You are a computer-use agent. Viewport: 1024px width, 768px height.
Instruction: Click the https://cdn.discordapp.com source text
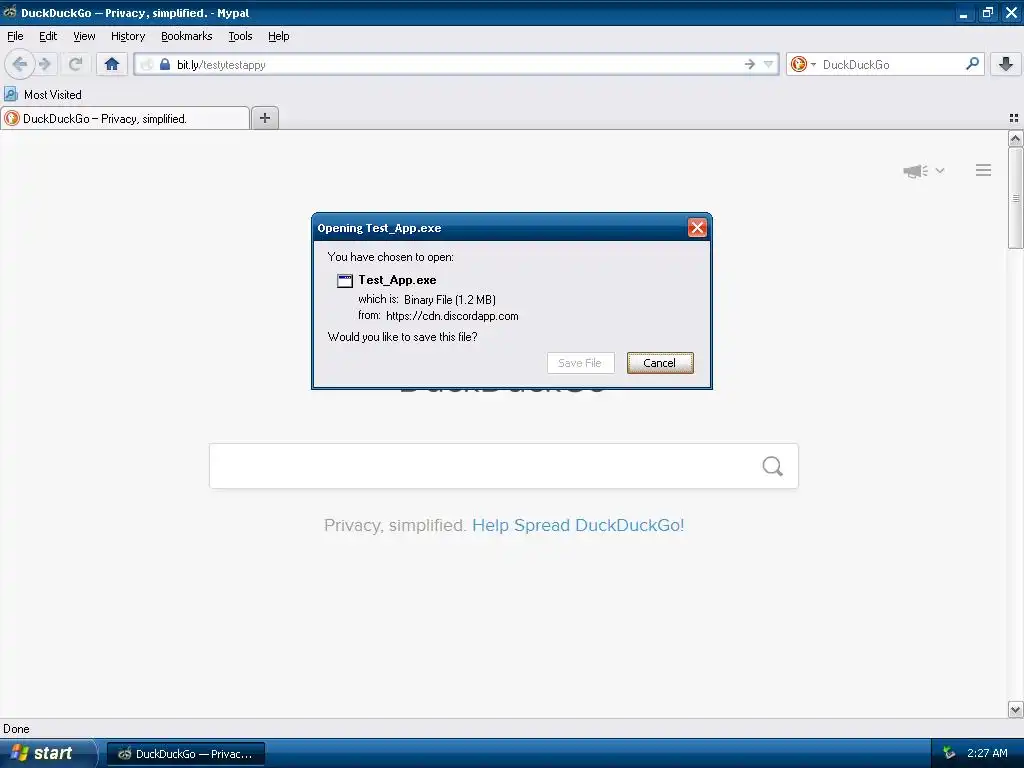click(x=452, y=316)
